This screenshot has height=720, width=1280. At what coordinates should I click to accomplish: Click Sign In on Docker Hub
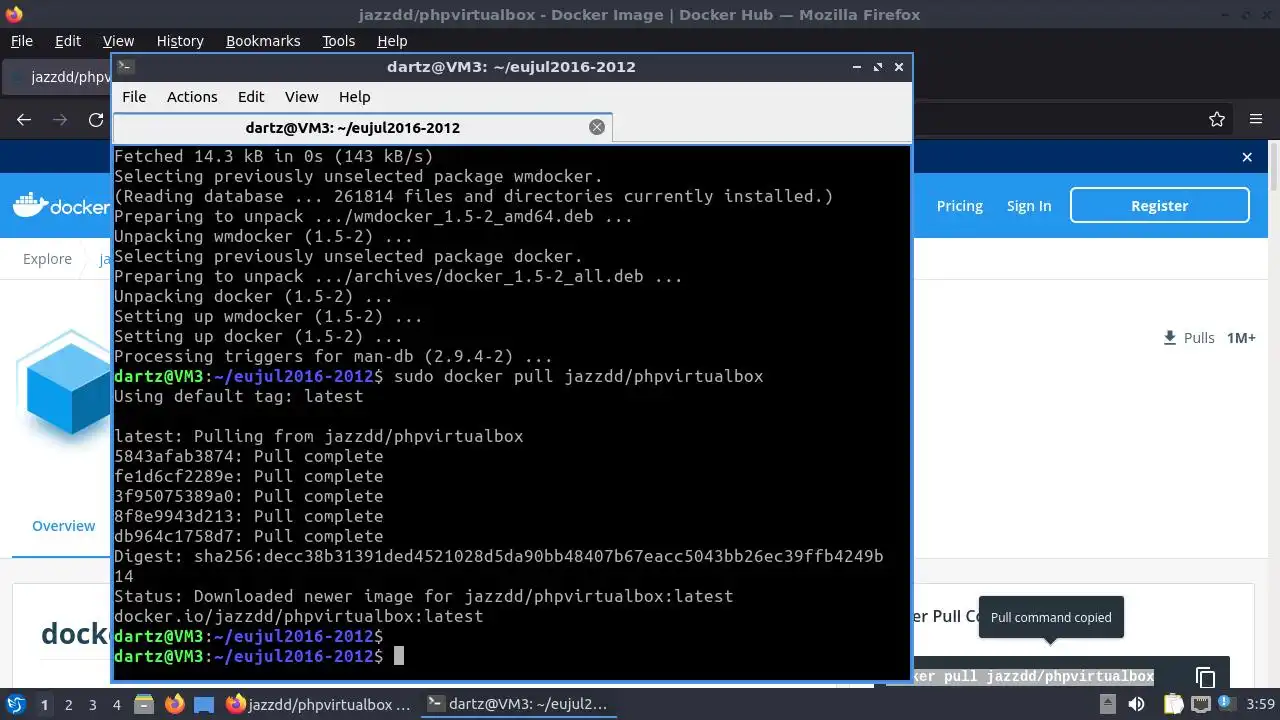[1029, 206]
